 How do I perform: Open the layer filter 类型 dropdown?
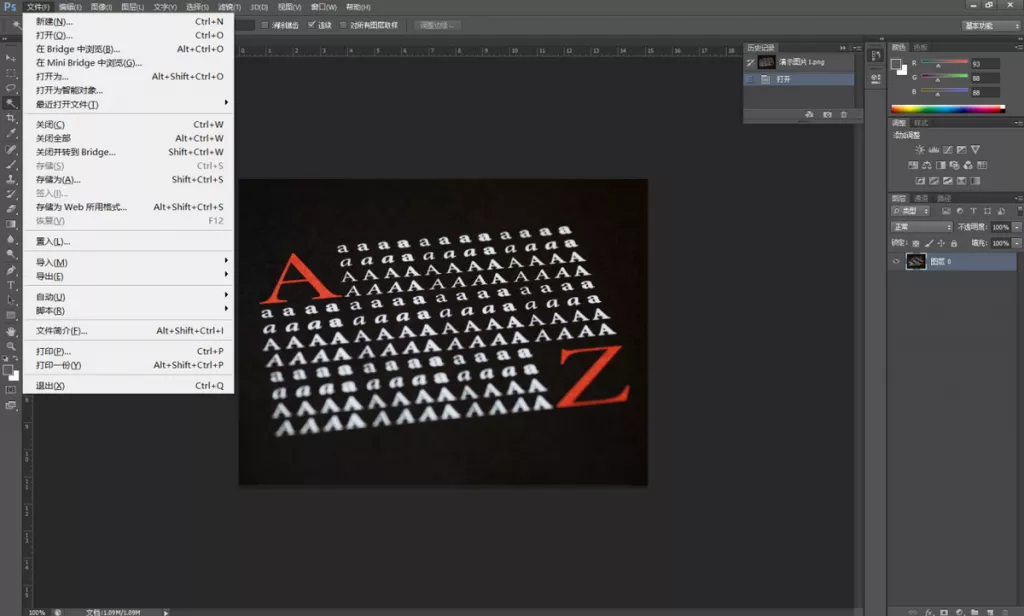[910, 211]
